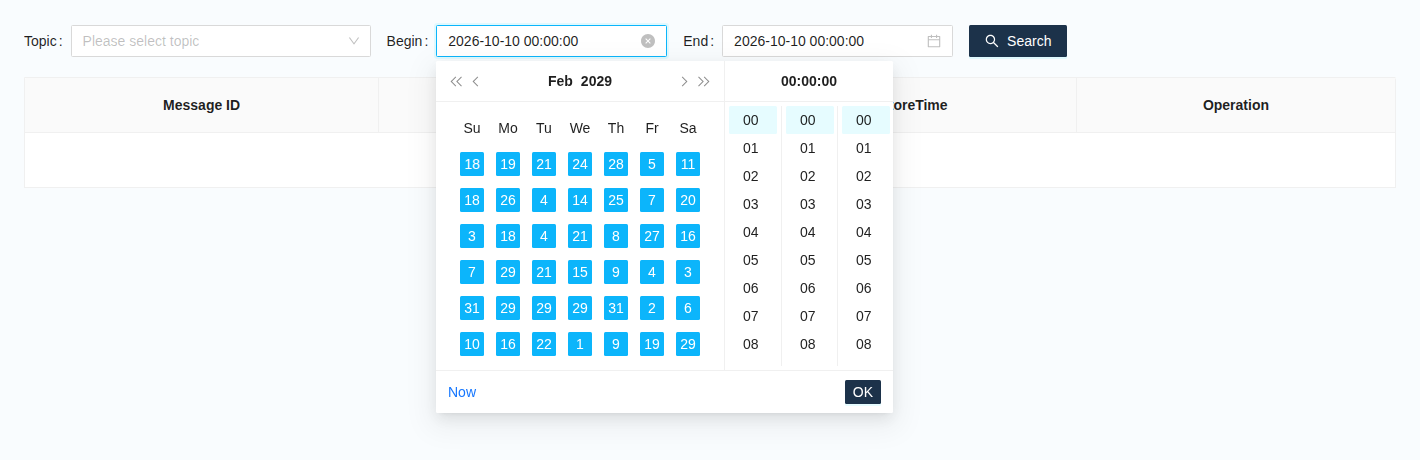The image size is (1420, 460).
Task: Select minute 00 in time picker
Action: click(808, 120)
